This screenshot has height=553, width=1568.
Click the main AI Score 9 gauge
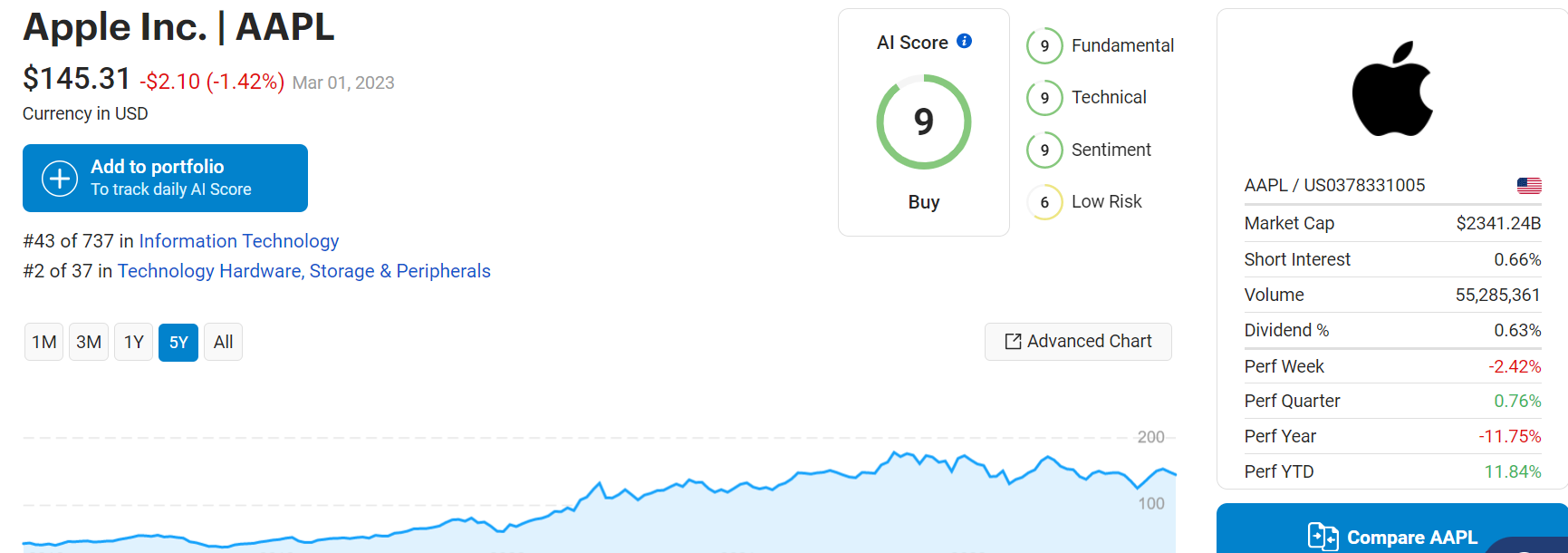[924, 121]
